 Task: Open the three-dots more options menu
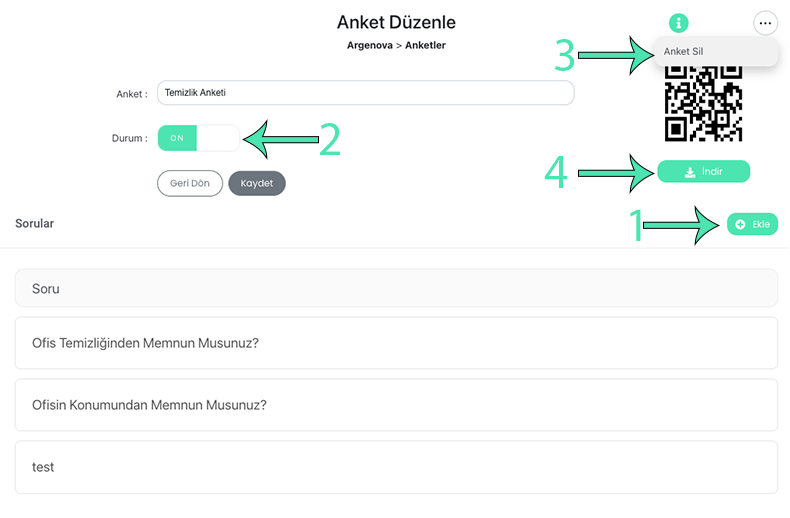pyautogui.click(x=765, y=23)
